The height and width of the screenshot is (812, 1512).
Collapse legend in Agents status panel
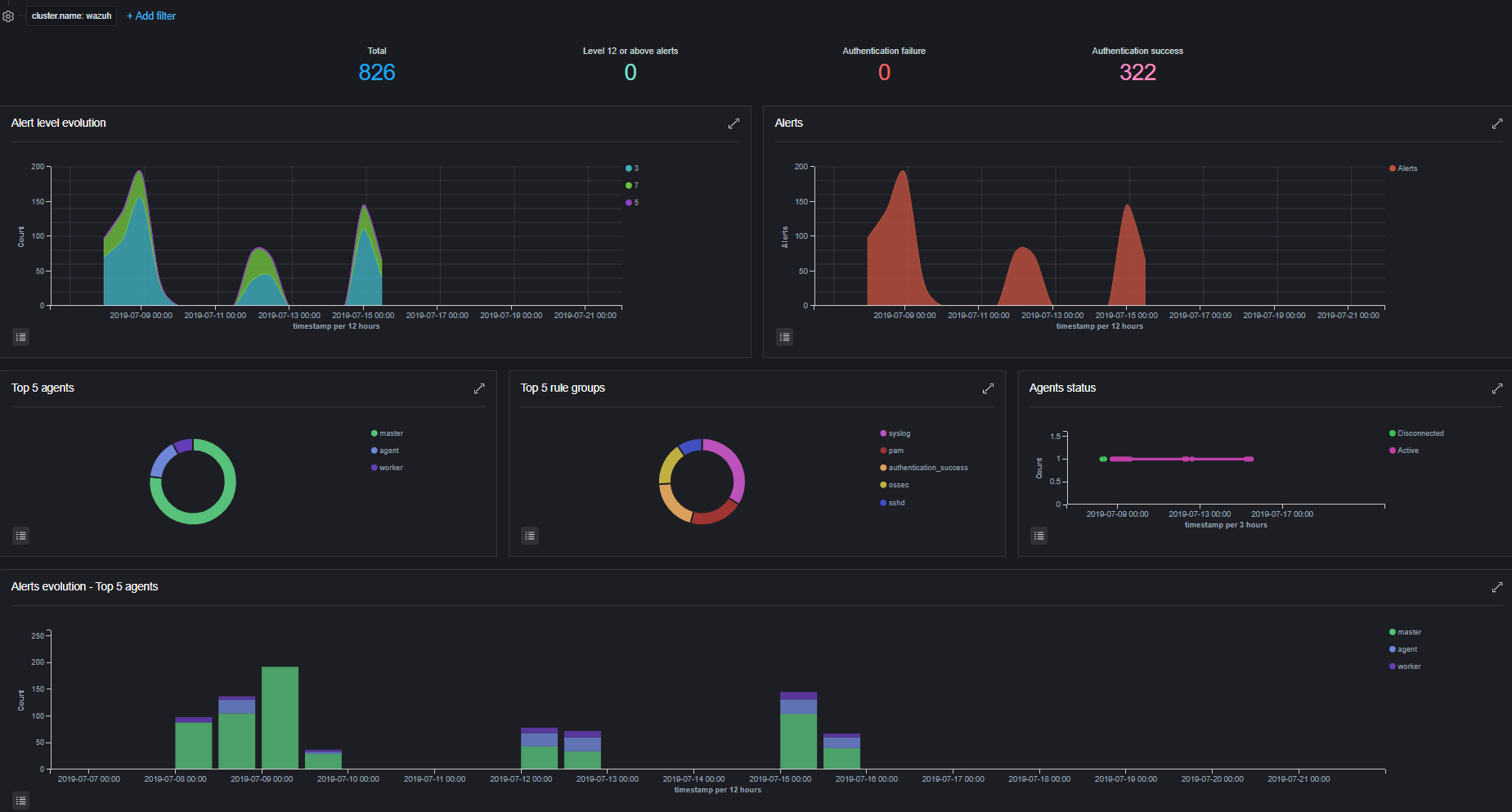pos(1039,536)
